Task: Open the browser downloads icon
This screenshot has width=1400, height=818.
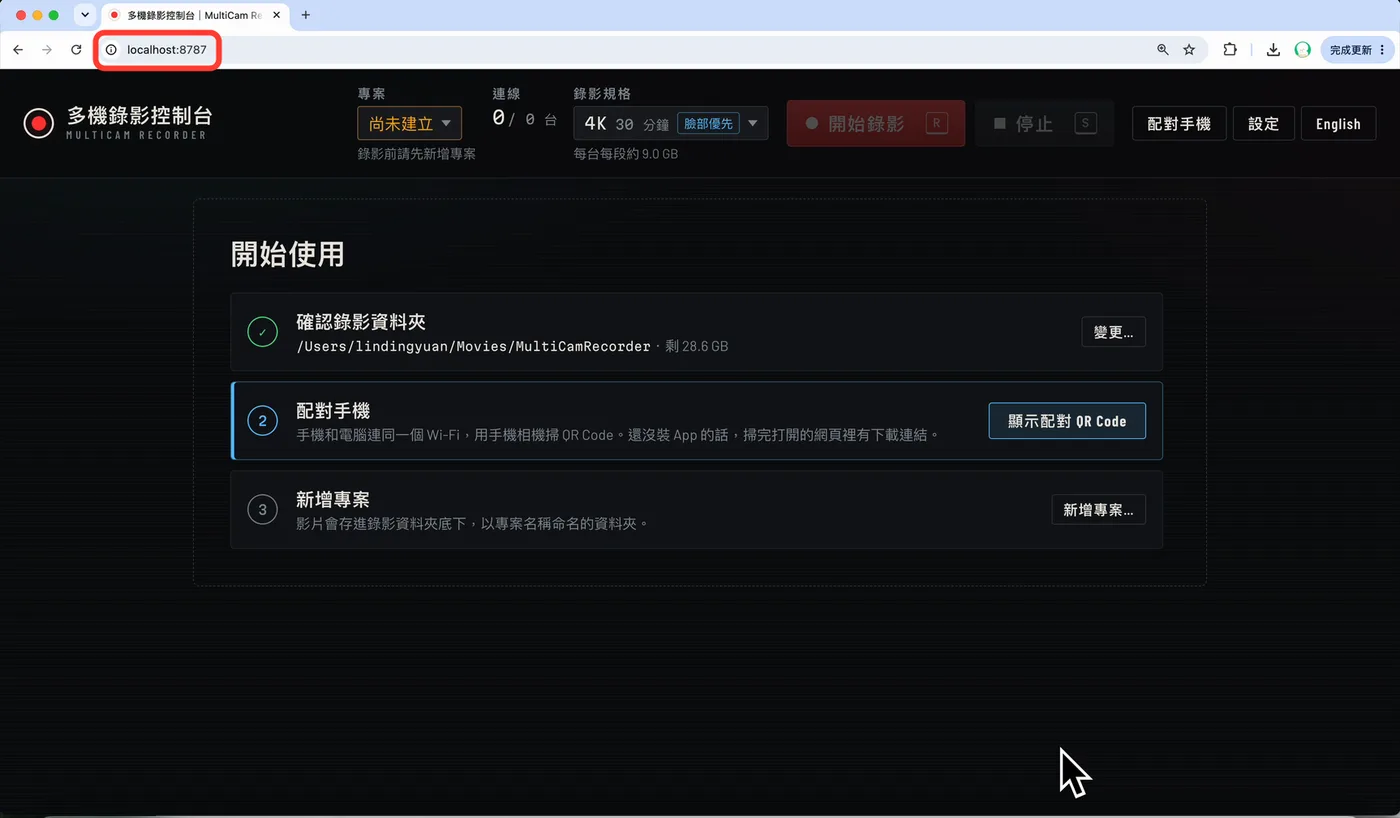Action: tap(1273, 49)
